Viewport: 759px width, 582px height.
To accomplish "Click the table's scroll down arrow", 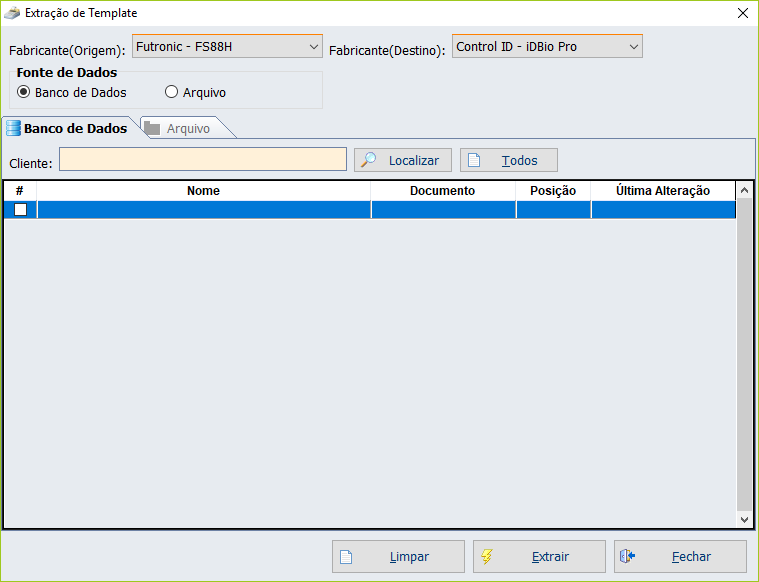I will tap(743, 520).
